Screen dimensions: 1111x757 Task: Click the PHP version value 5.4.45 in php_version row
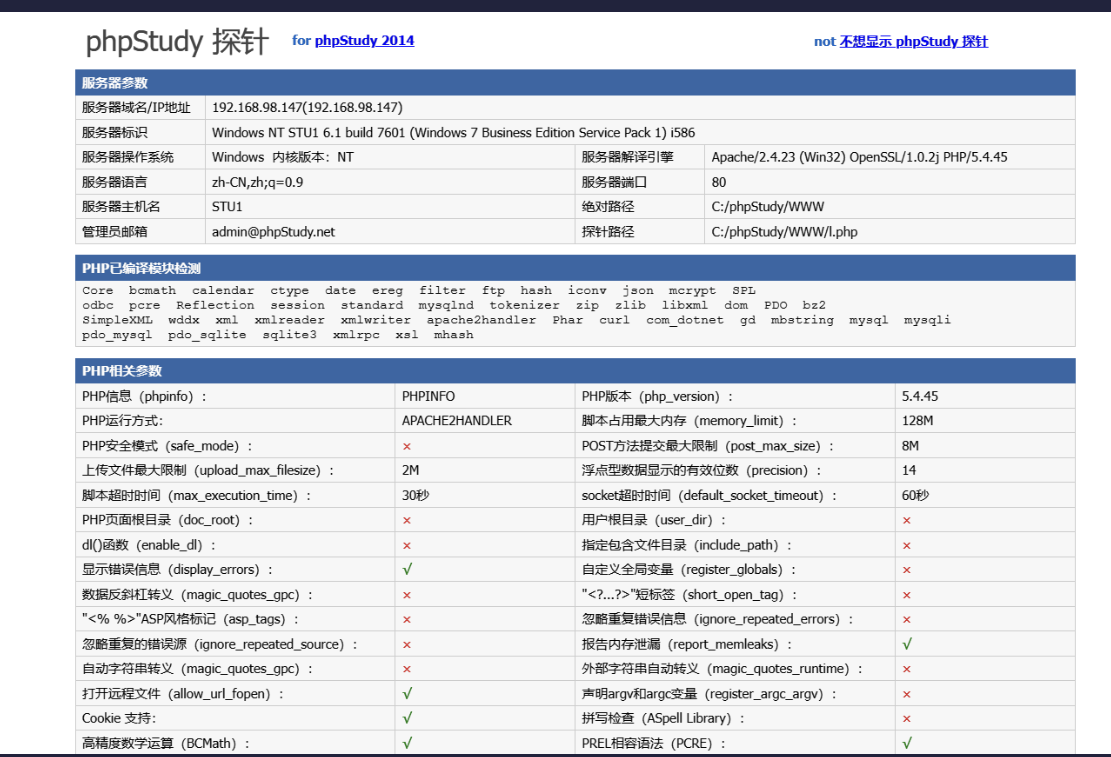tap(920, 396)
